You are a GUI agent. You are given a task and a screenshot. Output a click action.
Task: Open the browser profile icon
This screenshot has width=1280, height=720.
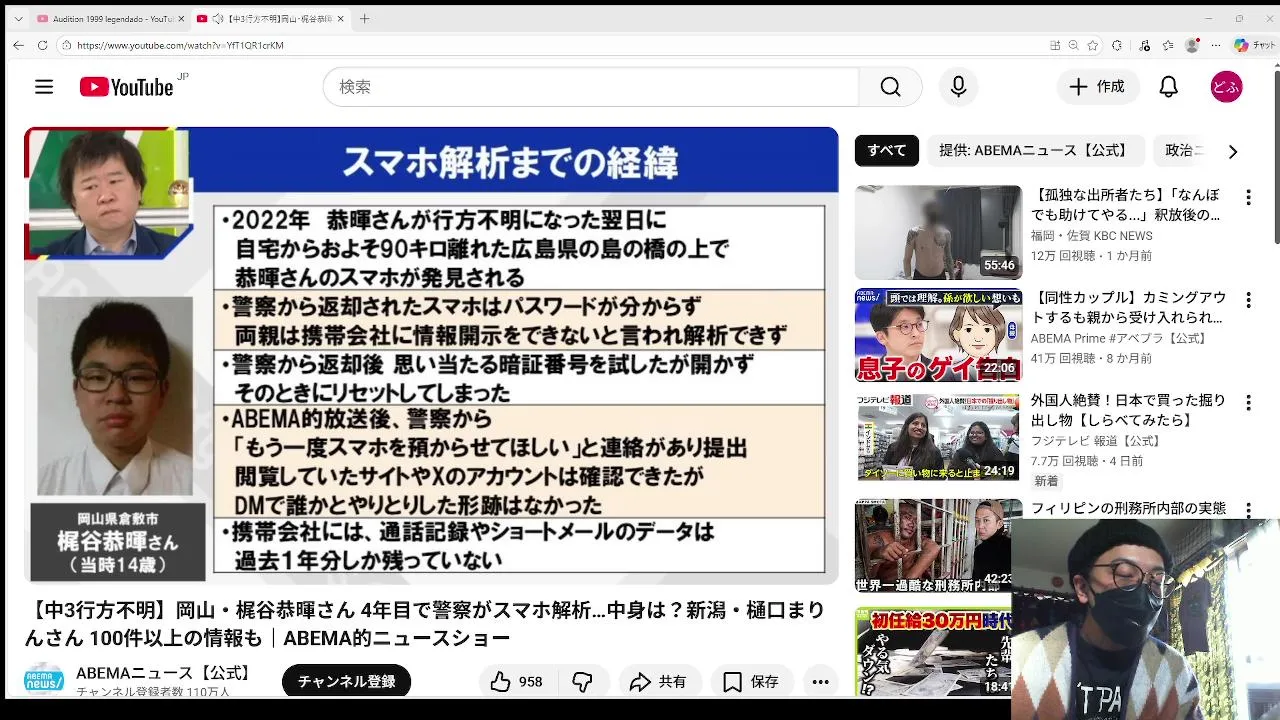click(x=1192, y=45)
